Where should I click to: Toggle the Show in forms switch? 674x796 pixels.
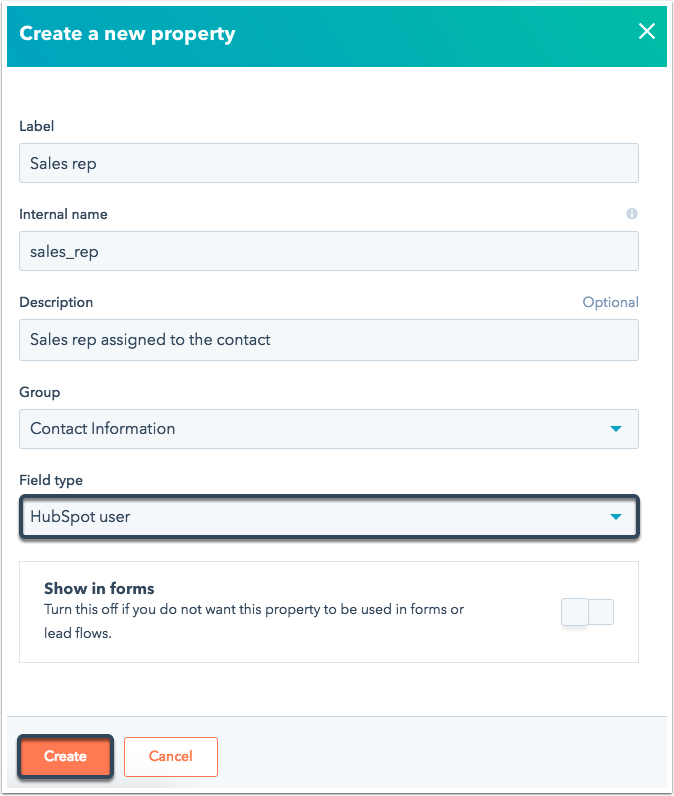587,612
